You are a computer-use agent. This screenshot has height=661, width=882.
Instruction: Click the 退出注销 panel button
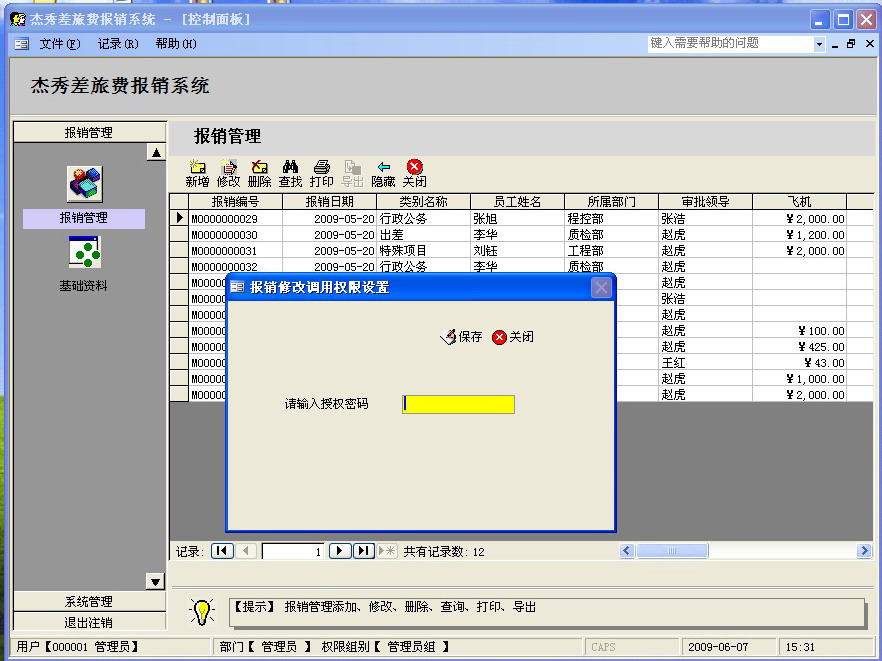[x=89, y=622]
